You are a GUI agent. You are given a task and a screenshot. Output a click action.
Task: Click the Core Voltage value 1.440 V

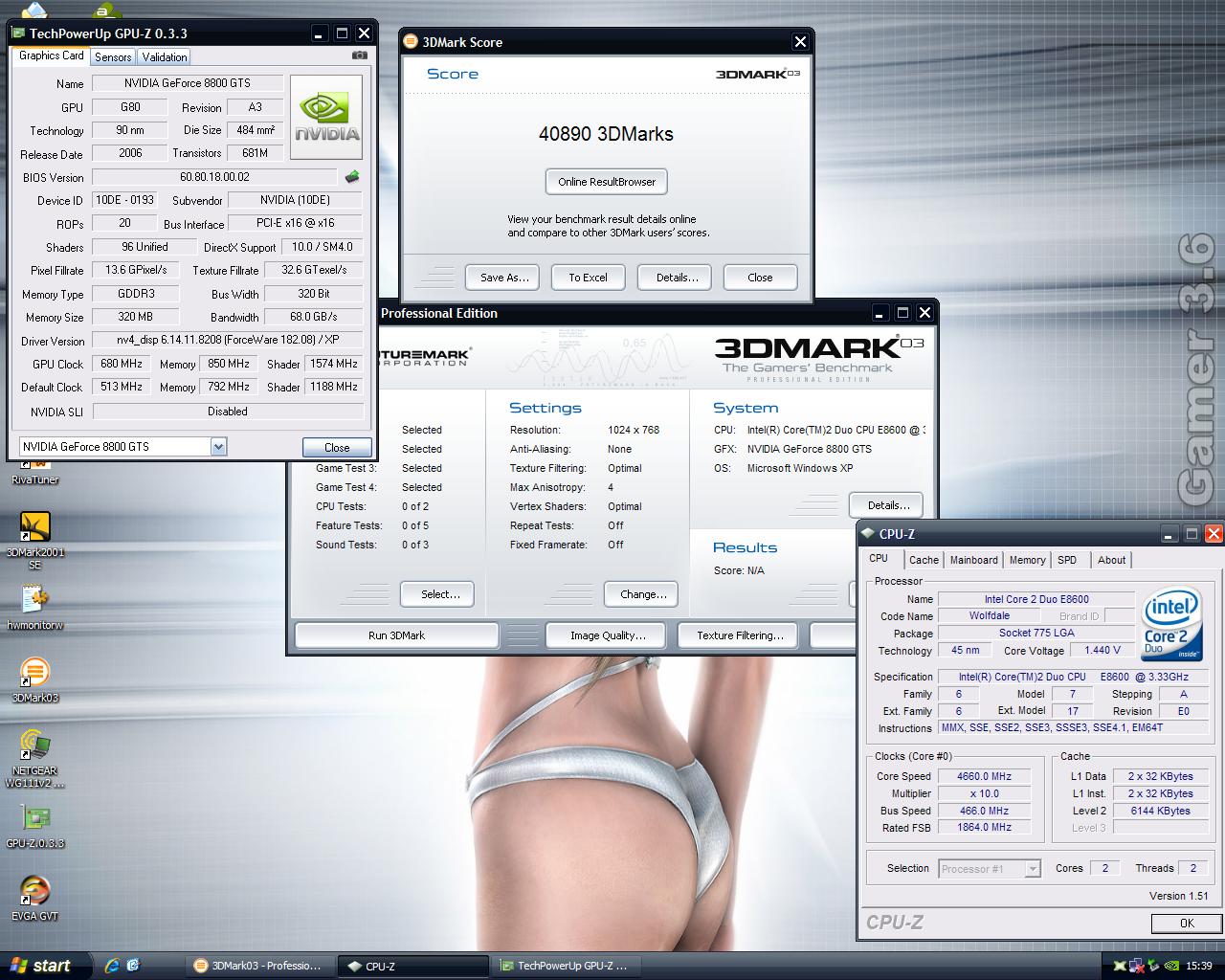pyautogui.click(x=1102, y=650)
